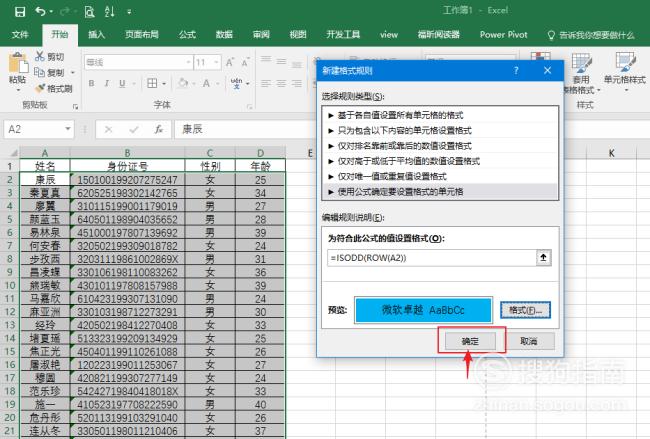
Task: Click the Save icon in quick access toolbar
Action: (19, 12)
